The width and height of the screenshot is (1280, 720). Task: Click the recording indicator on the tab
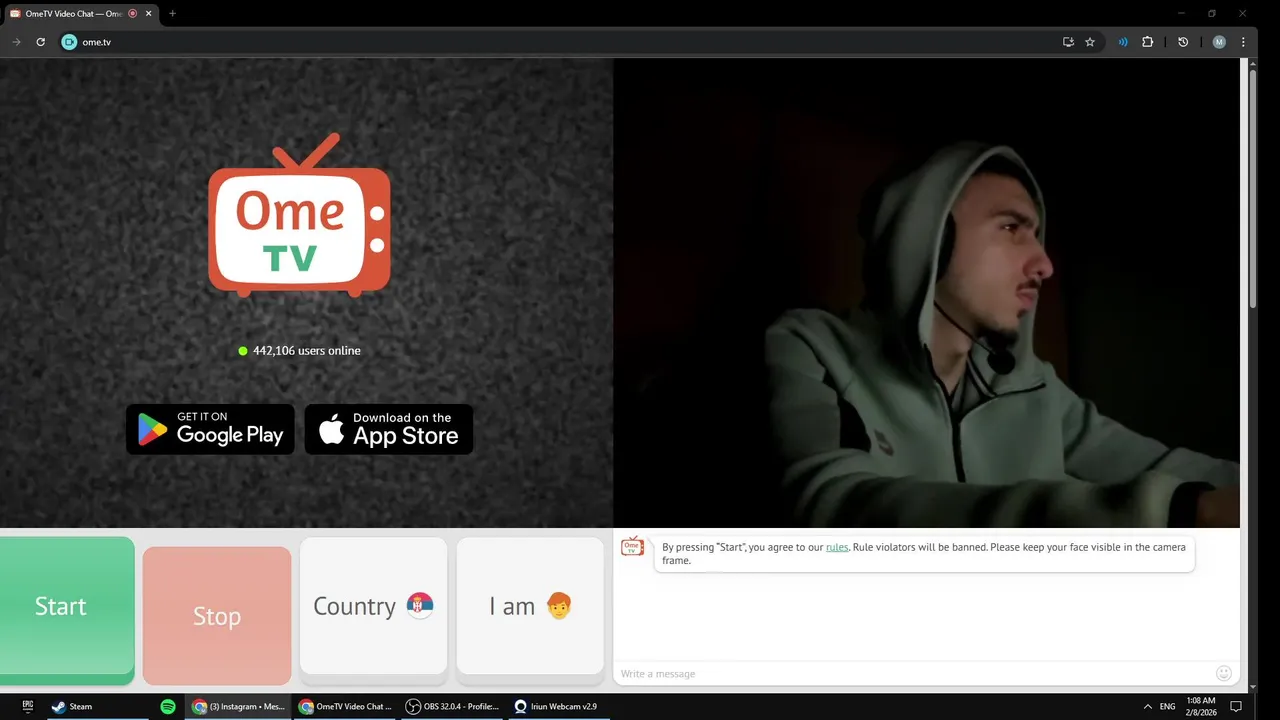(x=133, y=13)
